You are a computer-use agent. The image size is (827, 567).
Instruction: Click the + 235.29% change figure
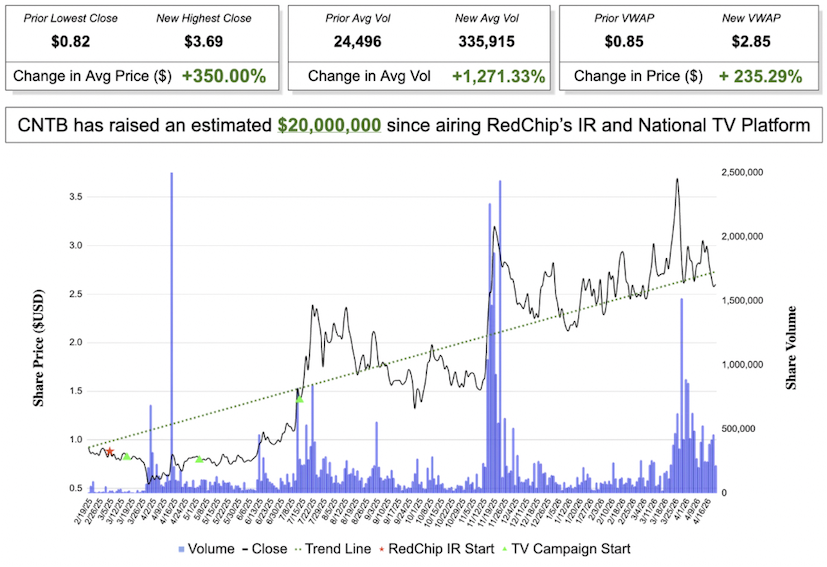click(x=761, y=76)
